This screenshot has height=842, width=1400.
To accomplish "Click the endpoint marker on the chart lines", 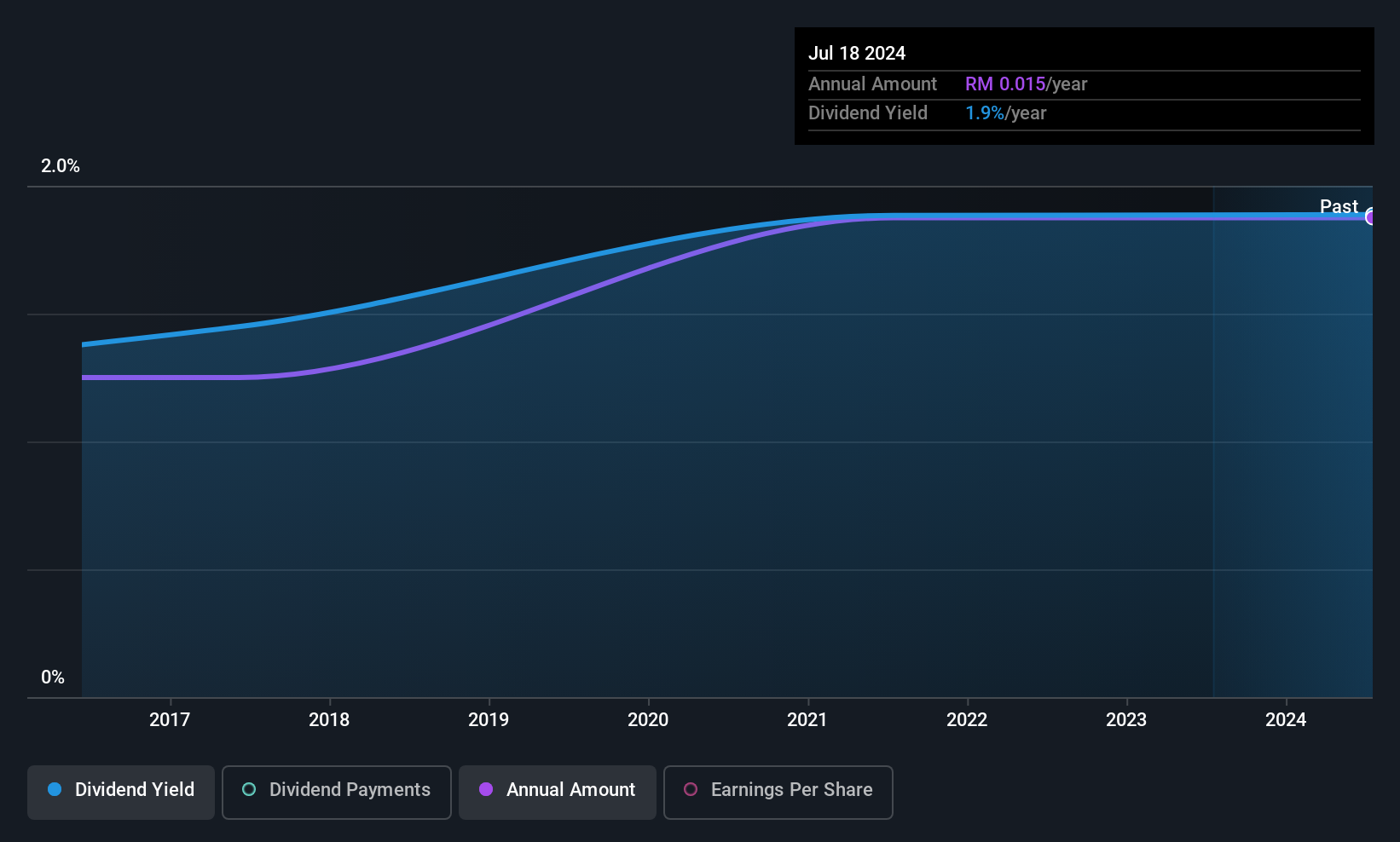I will coord(1371,216).
